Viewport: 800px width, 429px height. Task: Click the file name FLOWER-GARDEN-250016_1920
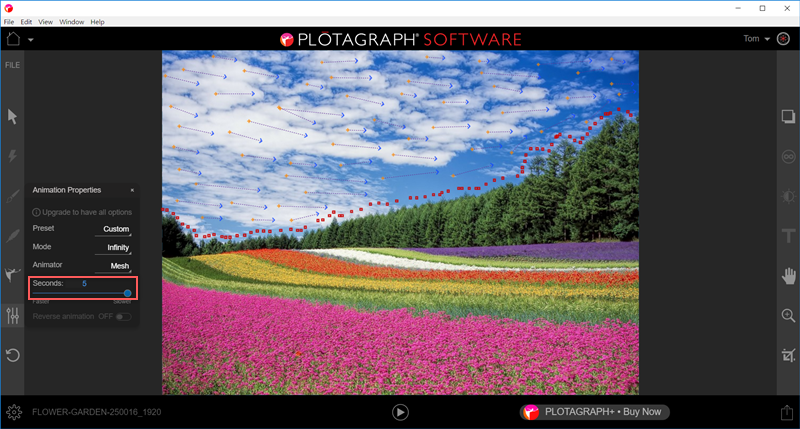(x=96, y=412)
